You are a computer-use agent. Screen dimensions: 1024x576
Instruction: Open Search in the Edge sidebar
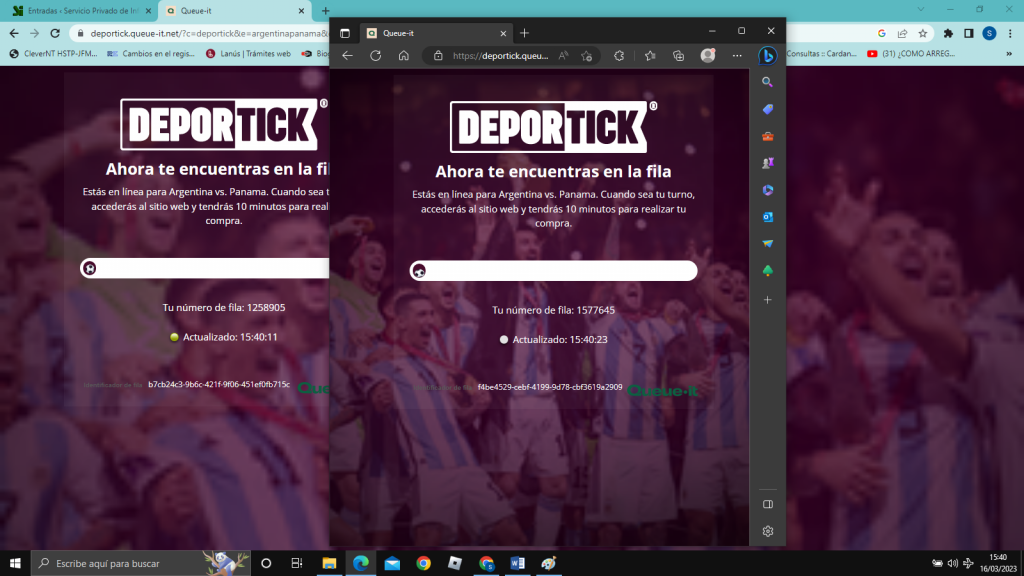pos(767,82)
